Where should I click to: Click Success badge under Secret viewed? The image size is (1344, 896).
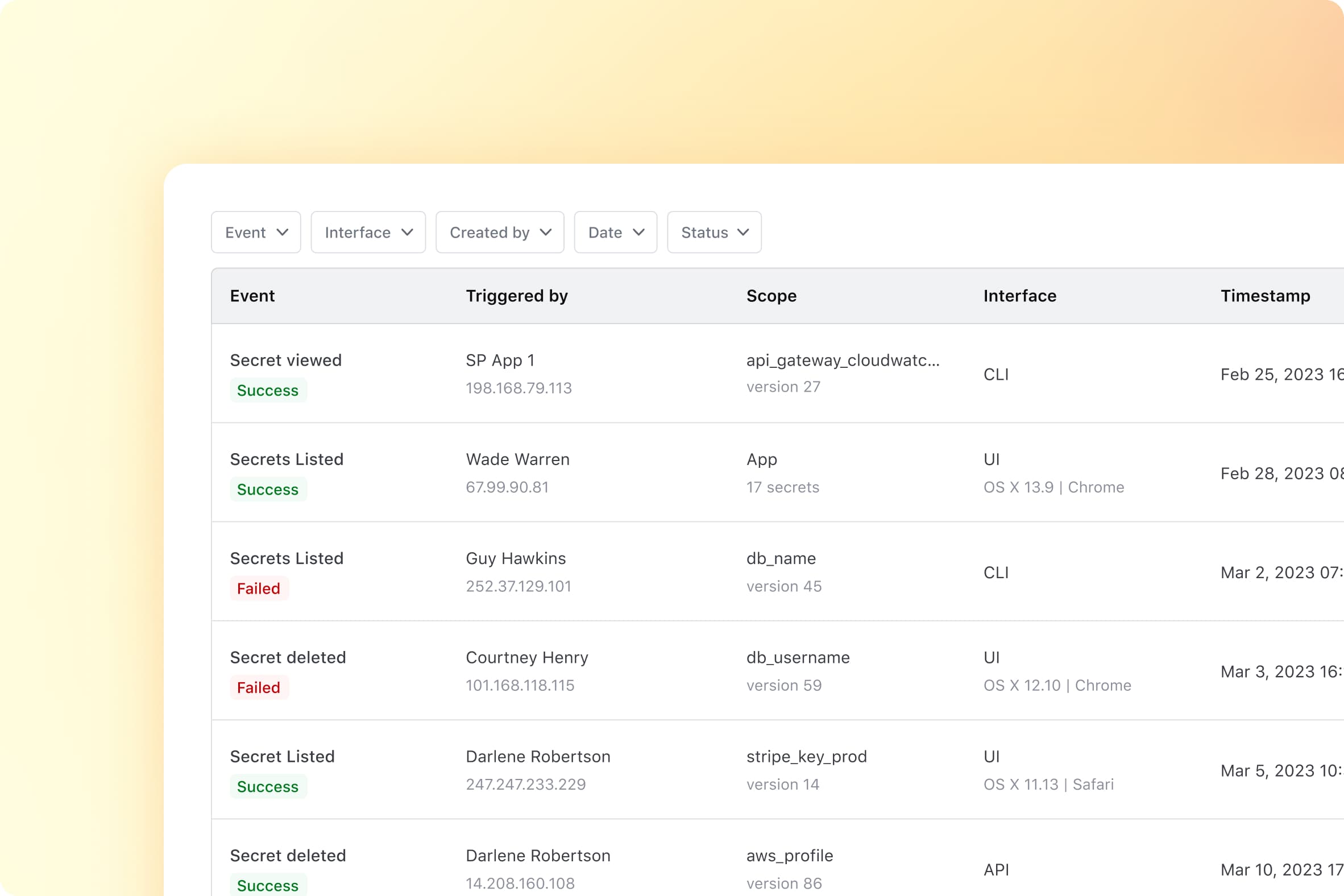point(267,390)
